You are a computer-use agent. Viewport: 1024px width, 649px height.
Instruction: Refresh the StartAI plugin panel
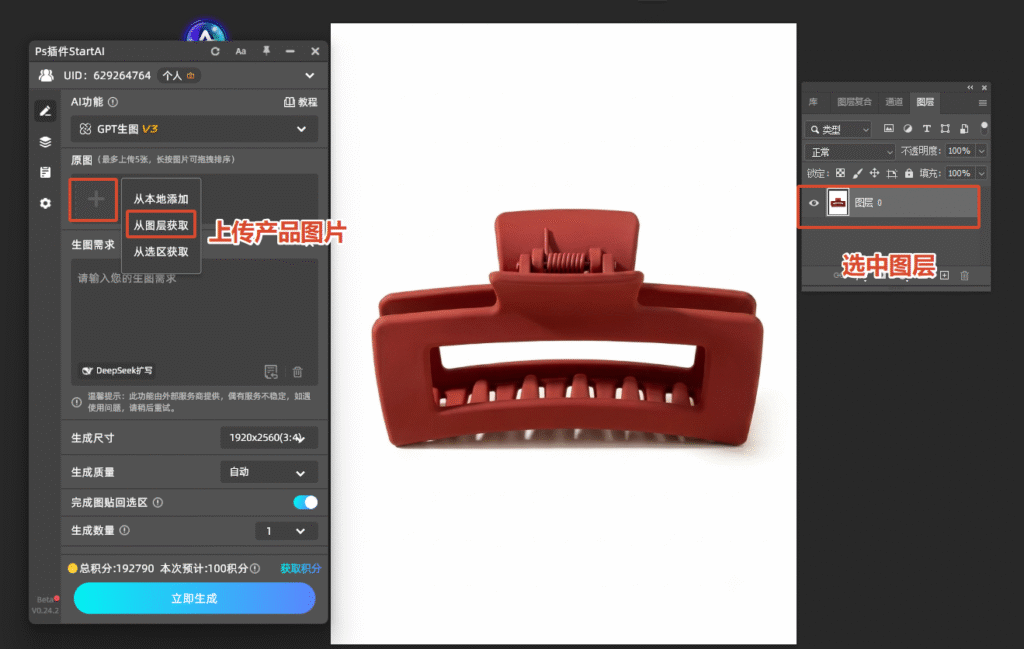tap(215, 51)
